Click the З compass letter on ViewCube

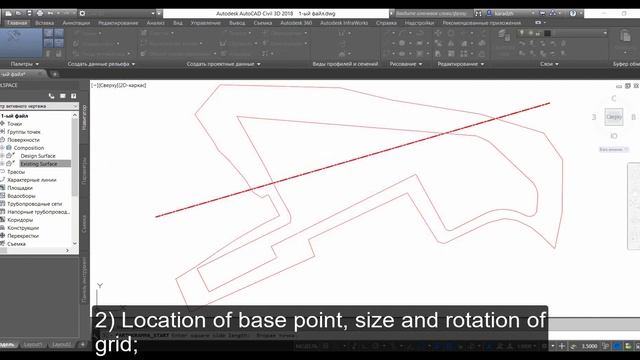594,117
